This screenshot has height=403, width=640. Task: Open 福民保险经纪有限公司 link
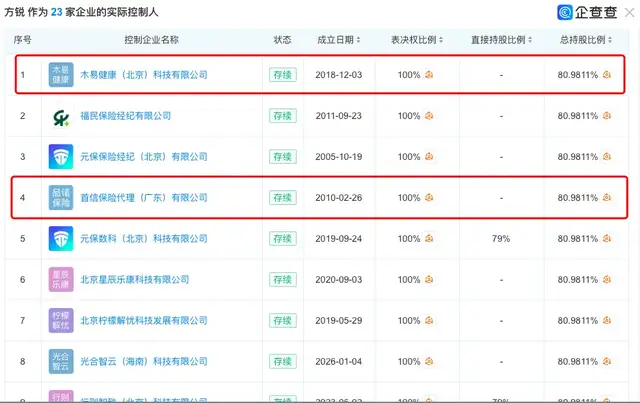[125, 116]
